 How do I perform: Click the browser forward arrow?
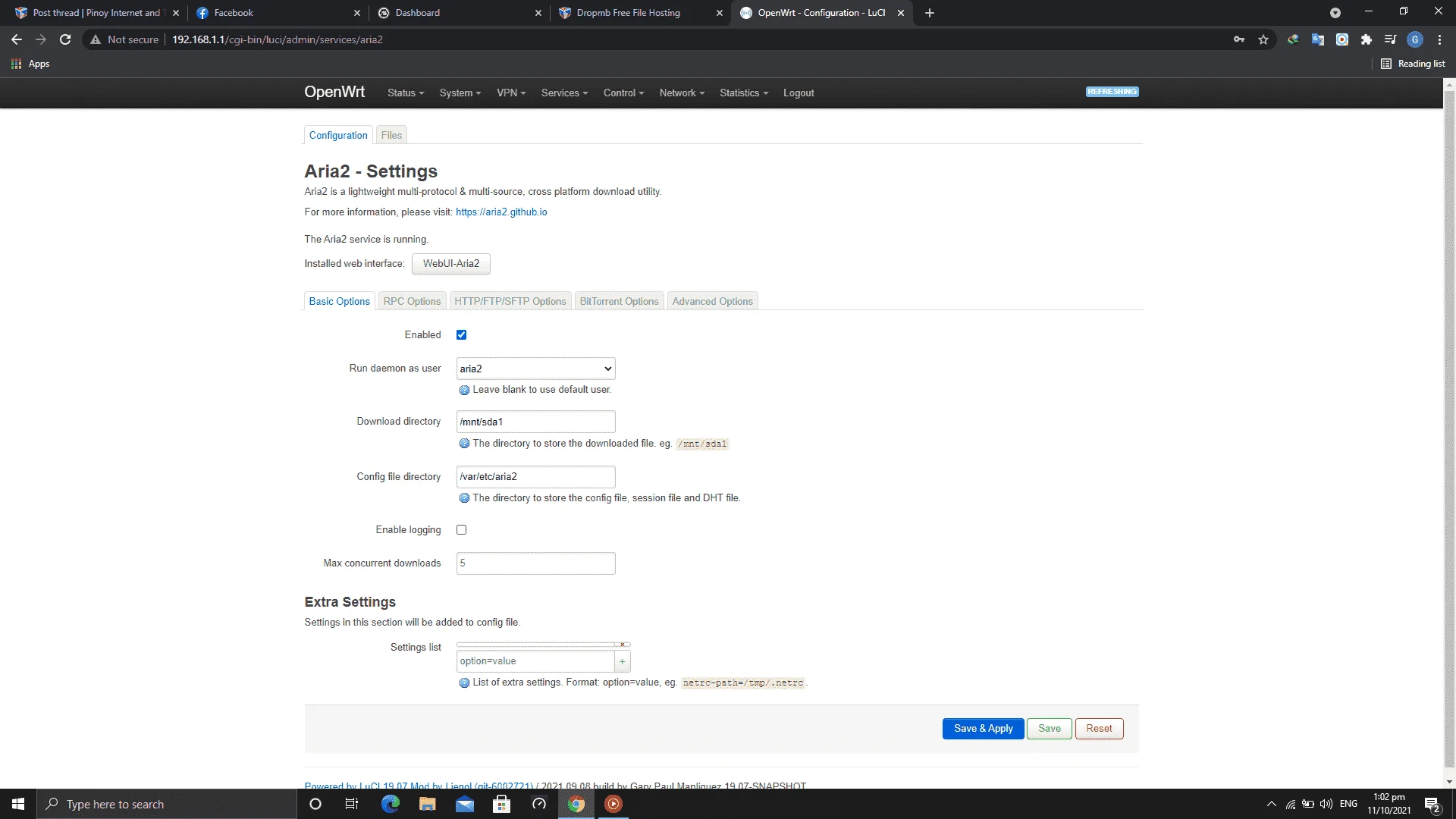41,39
